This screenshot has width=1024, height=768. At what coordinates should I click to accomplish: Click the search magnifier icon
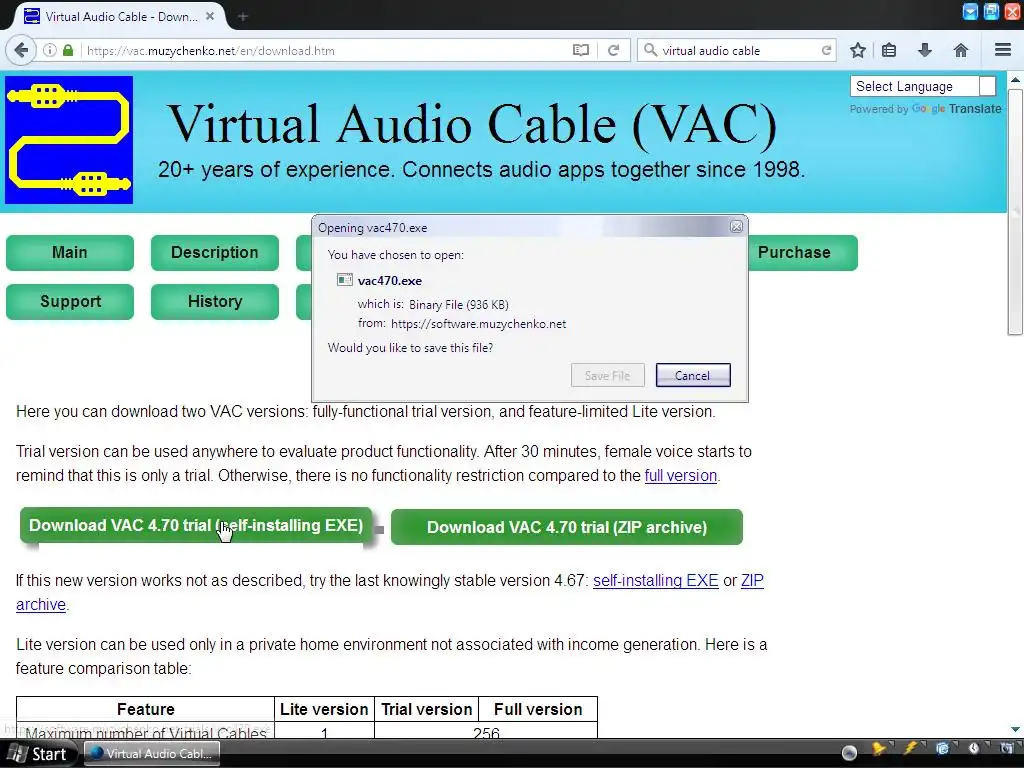650,50
